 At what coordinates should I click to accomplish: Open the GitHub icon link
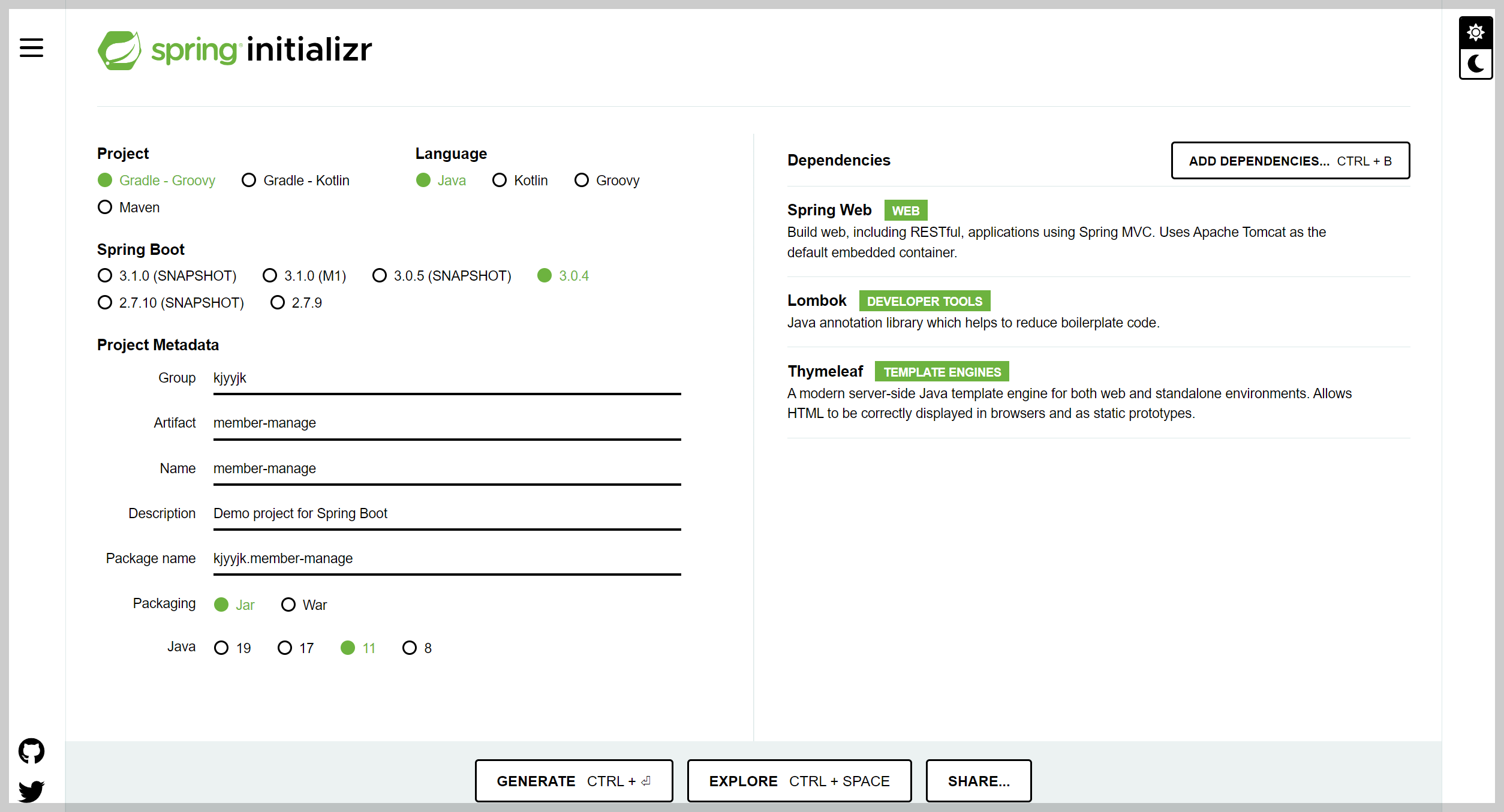point(31,750)
